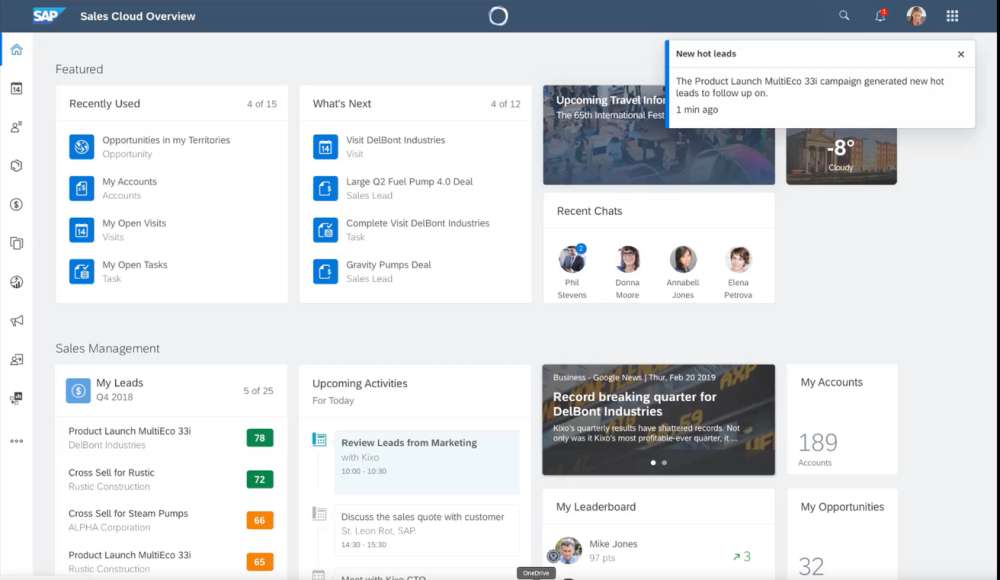This screenshot has width=1000, height=580.
Task: Open the globe icon in the left sidebar
Action: pos(17,282)
